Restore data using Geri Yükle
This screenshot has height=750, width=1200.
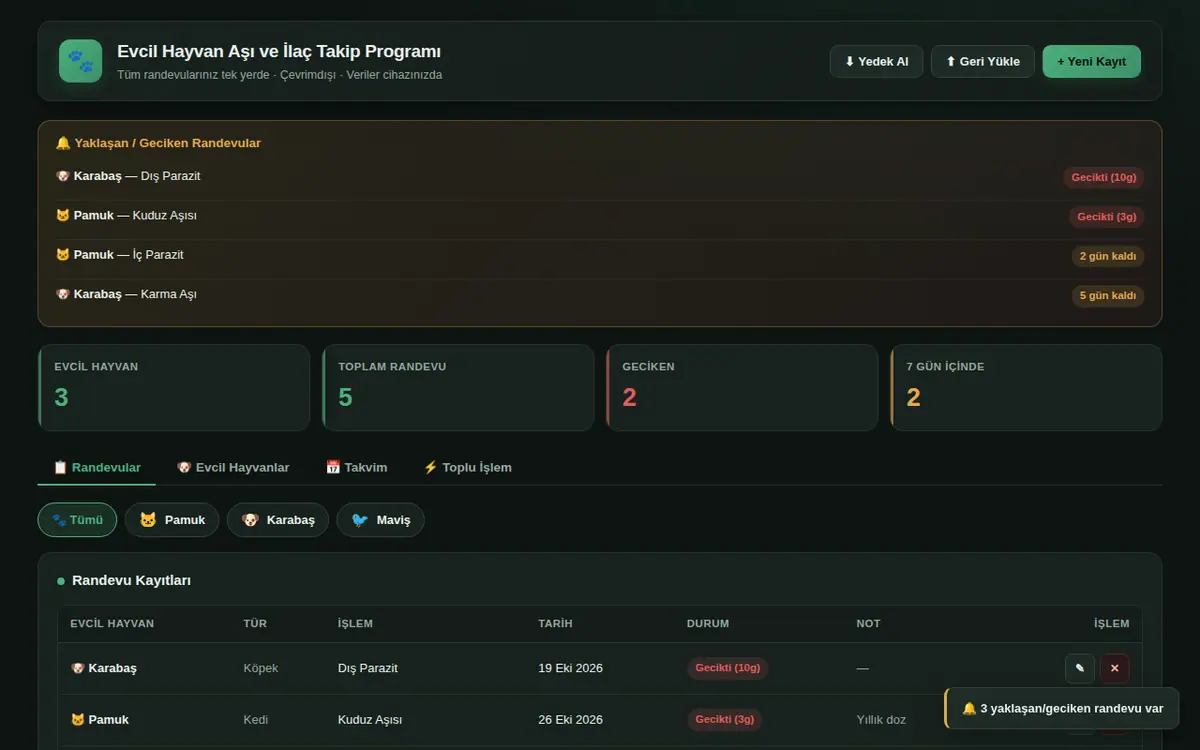(983, 61)
